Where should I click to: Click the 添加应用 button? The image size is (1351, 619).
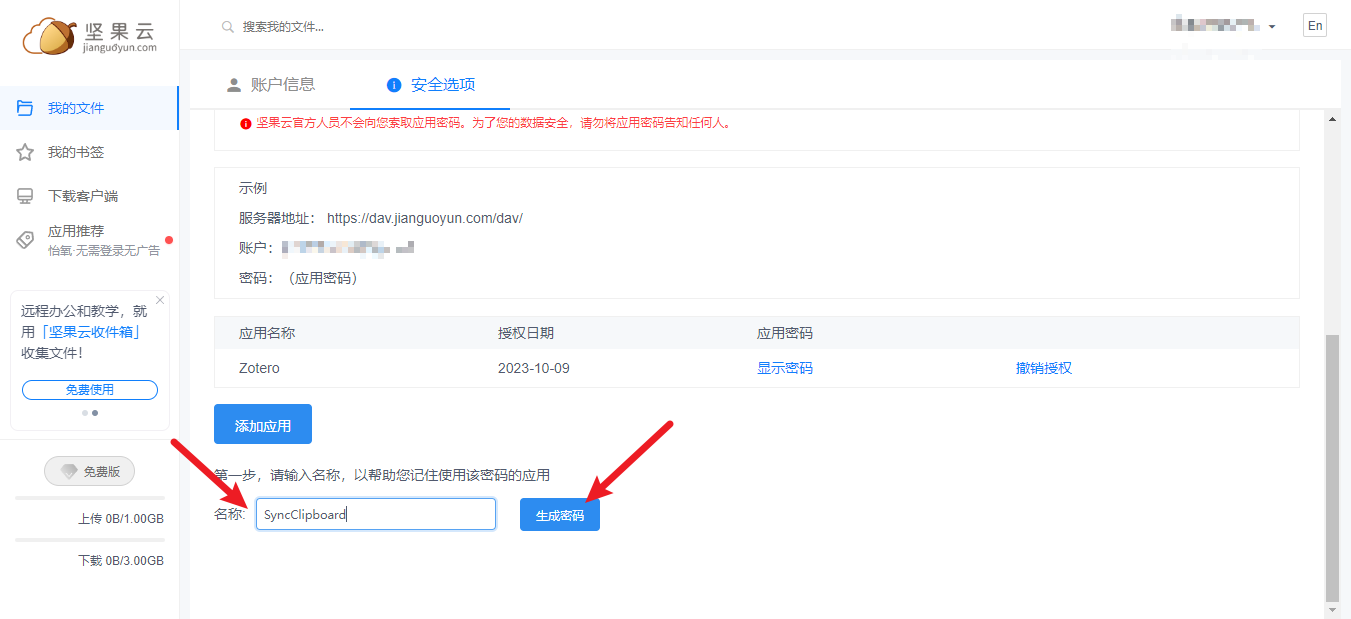262,423
